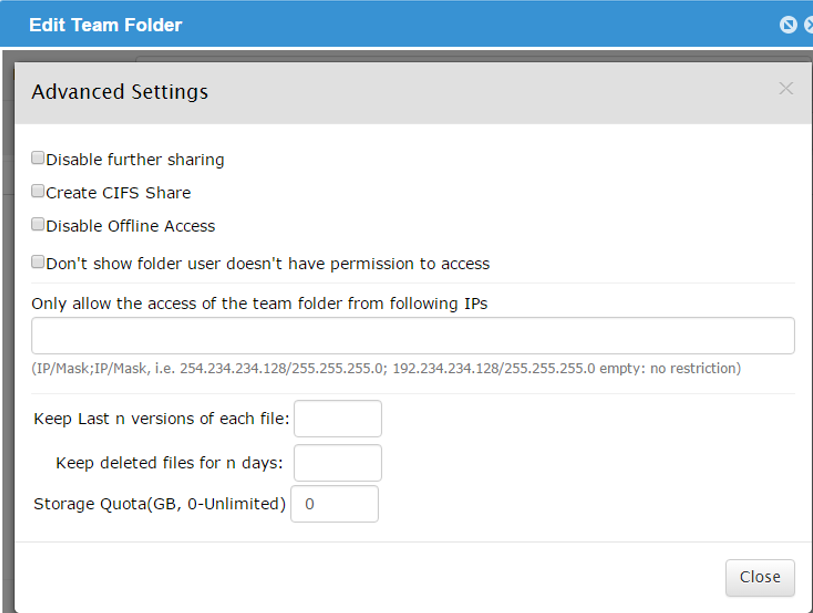
Task: Click the 'Create CIFS Share' text label
Action: tap(118, 193)
